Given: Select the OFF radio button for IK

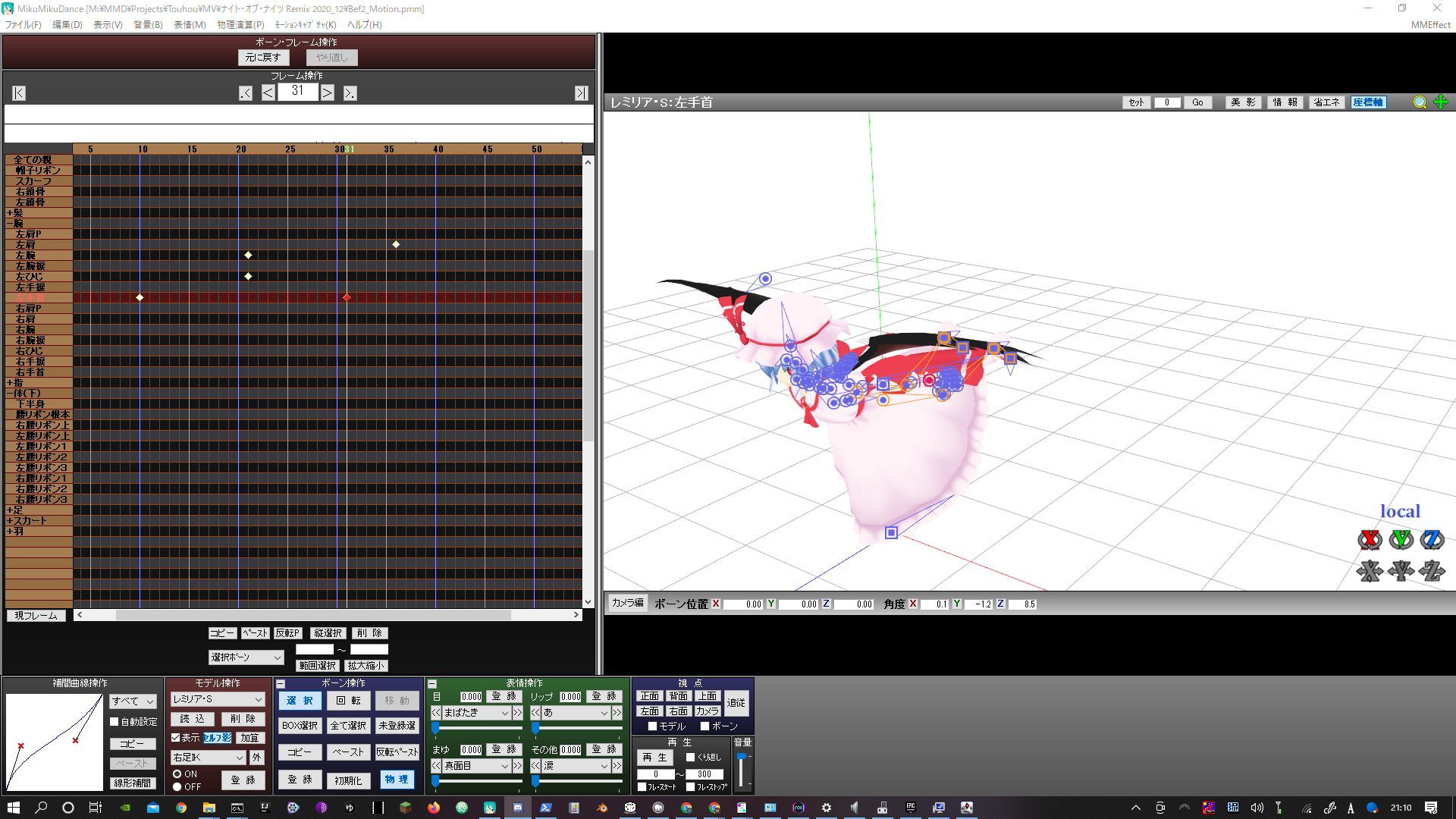Looking at the screenshot, I should pos(177,787).
